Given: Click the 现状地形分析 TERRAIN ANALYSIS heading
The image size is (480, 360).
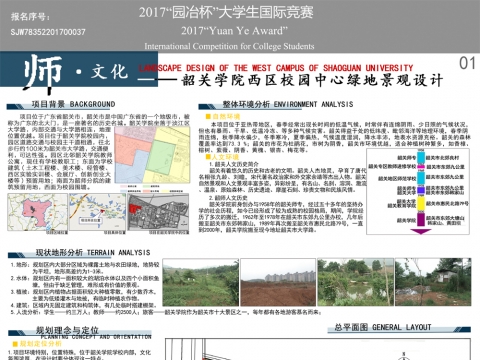Looking at the screenshot, I should tap(93, 253).
